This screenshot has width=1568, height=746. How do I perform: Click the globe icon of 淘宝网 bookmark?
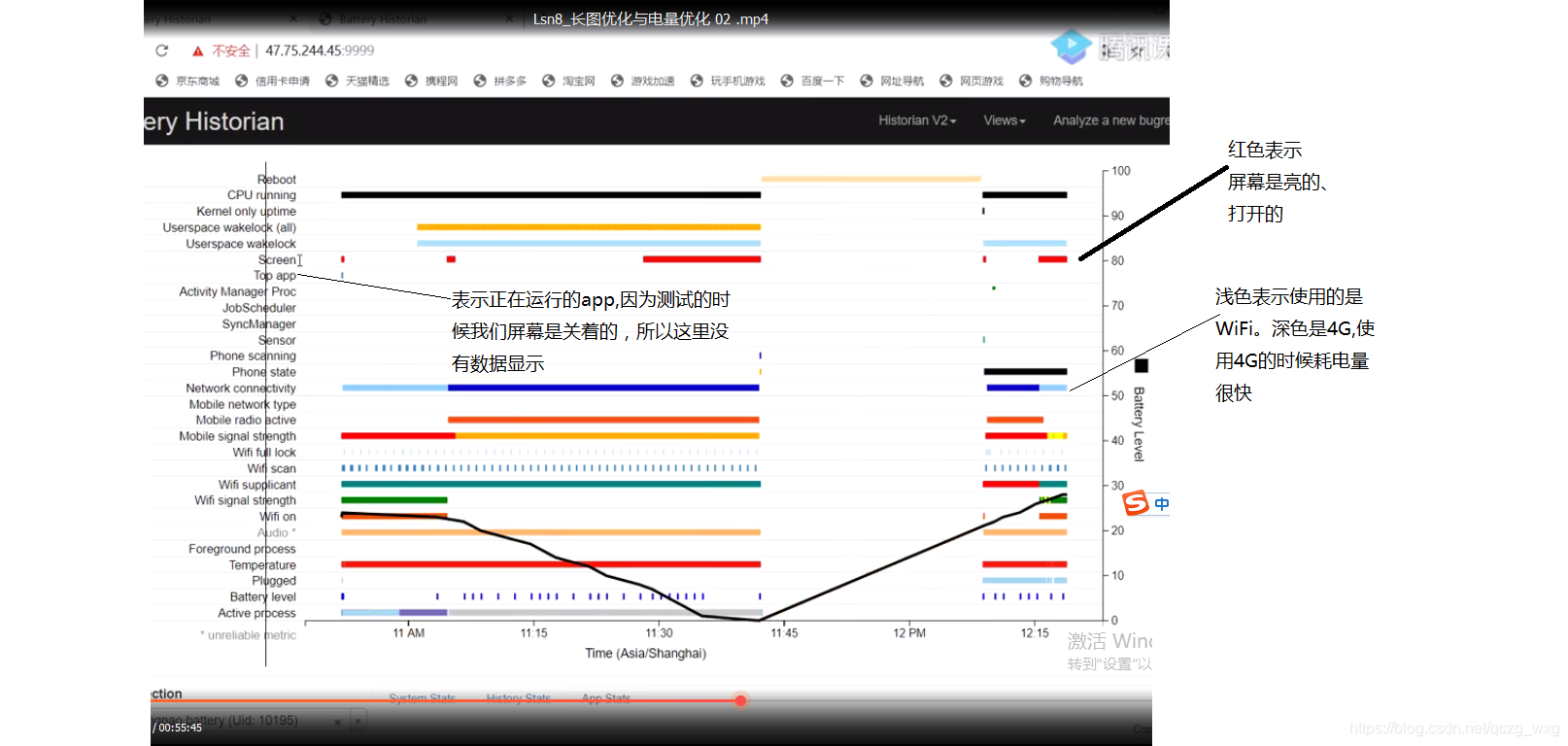click(x=549, y=81)
